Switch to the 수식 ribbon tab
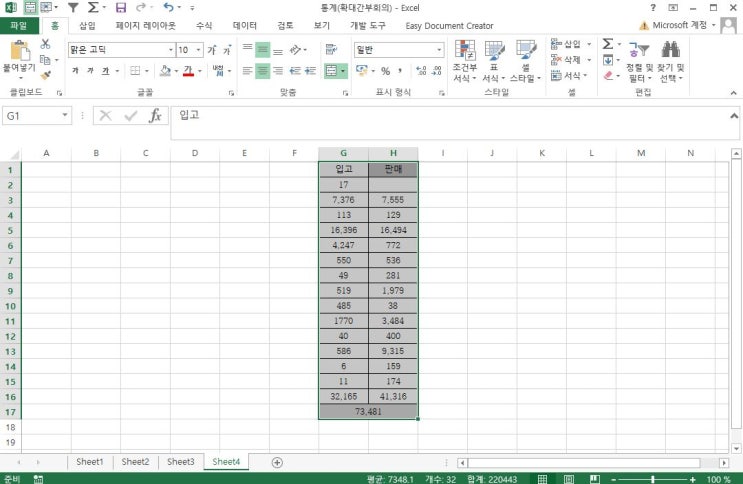This screenshot has height=484, width=743. coord(204,26)
